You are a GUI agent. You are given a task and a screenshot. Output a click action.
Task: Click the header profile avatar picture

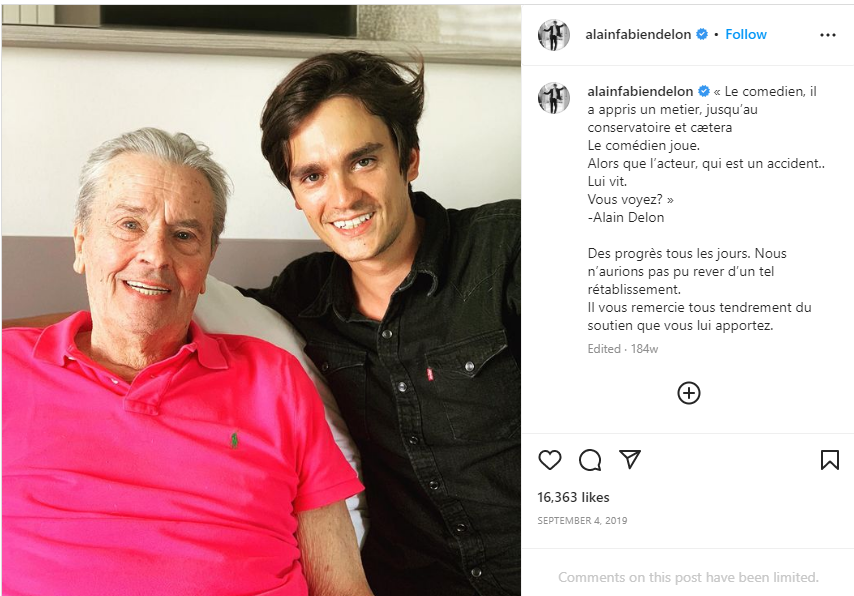click(x=554, y=35)
